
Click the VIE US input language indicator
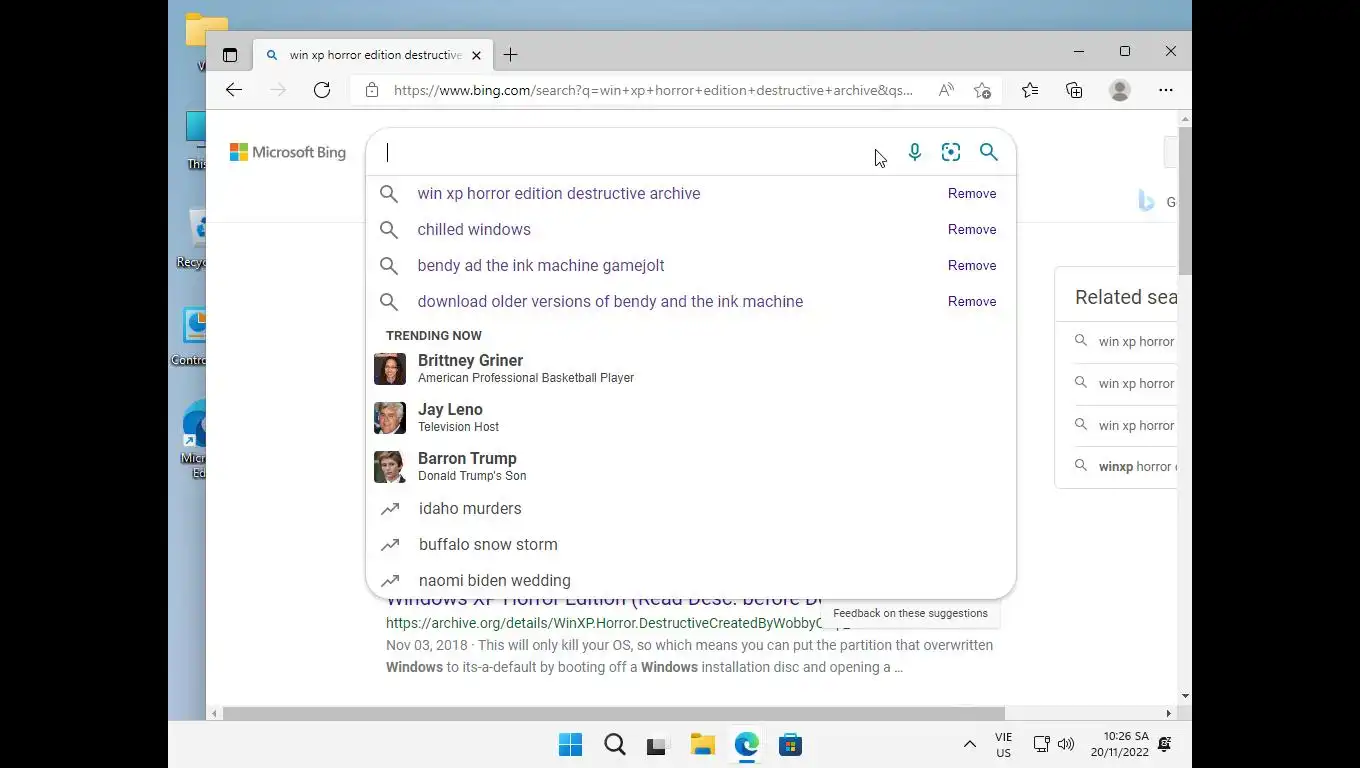(x=1004, y=745)
